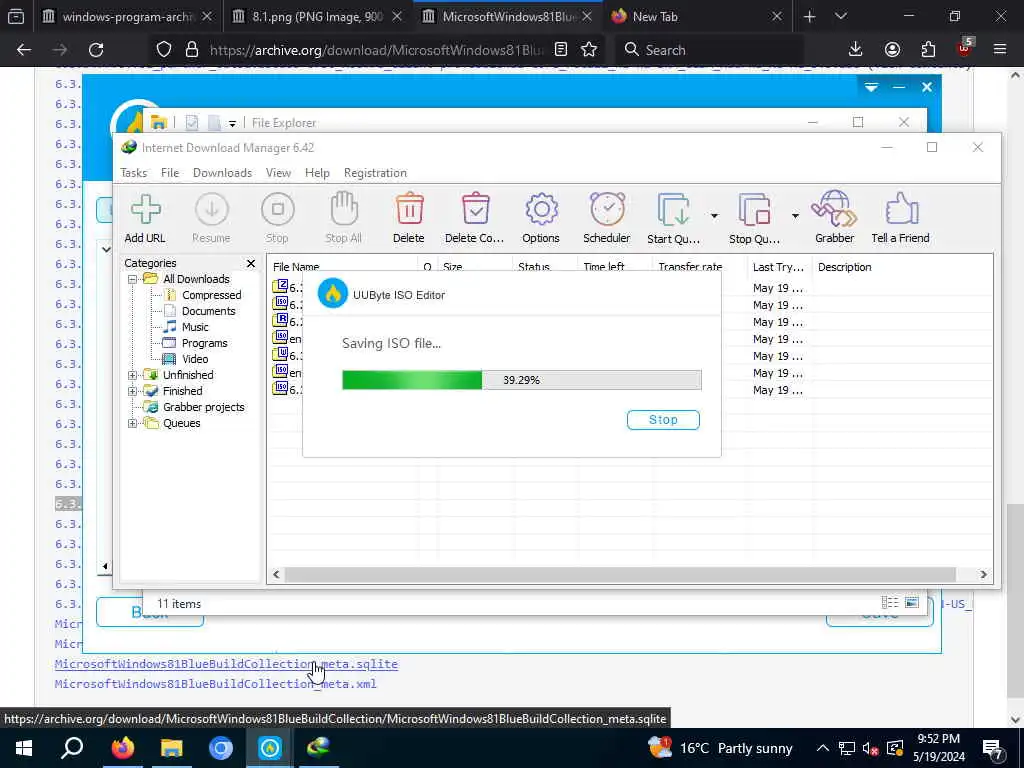Screen dimensions: 1024x768
Task: Select the Documents category
Action: coord(208,312)
